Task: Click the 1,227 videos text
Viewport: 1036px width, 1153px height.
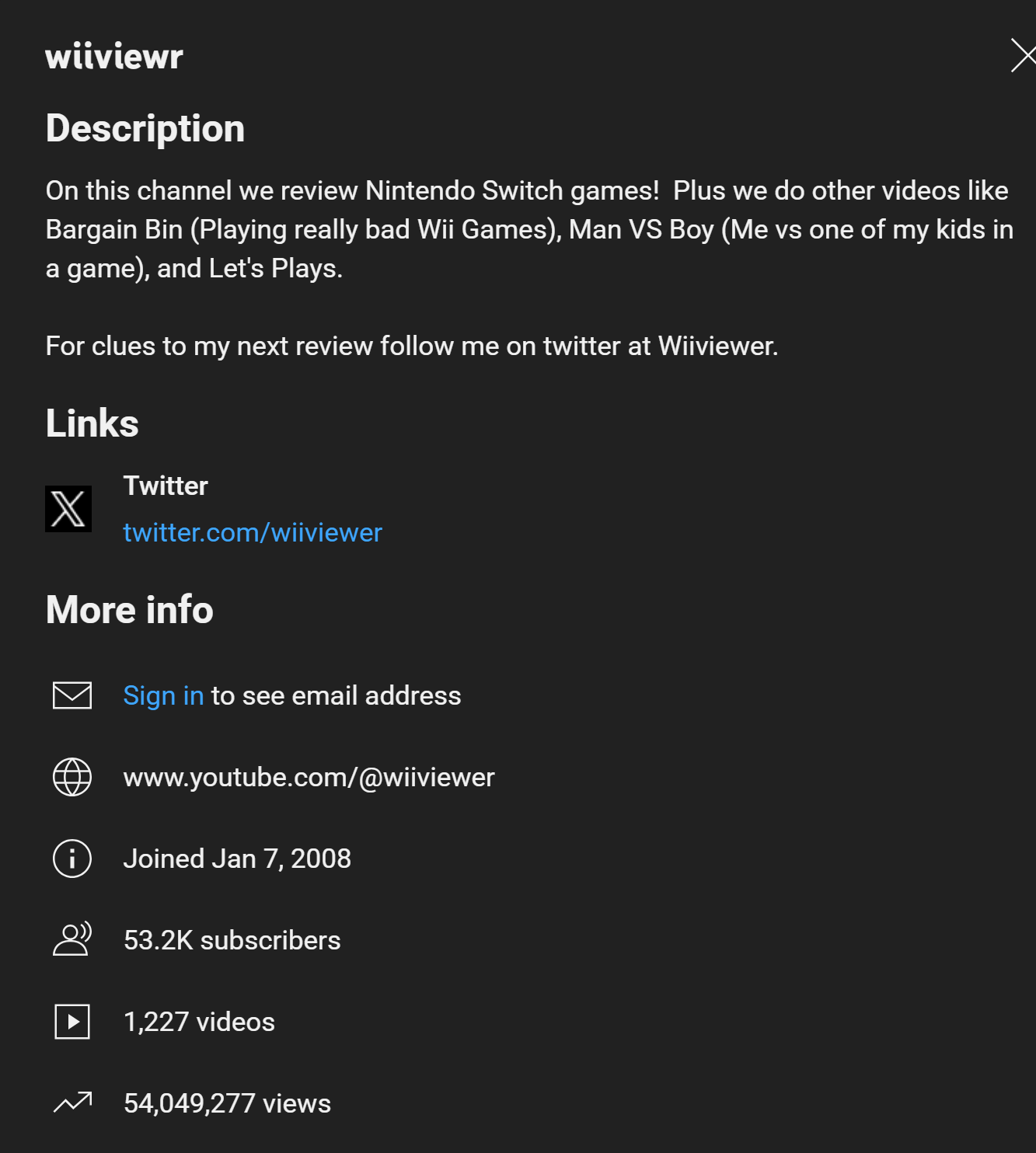Action: click(200, 1022)
